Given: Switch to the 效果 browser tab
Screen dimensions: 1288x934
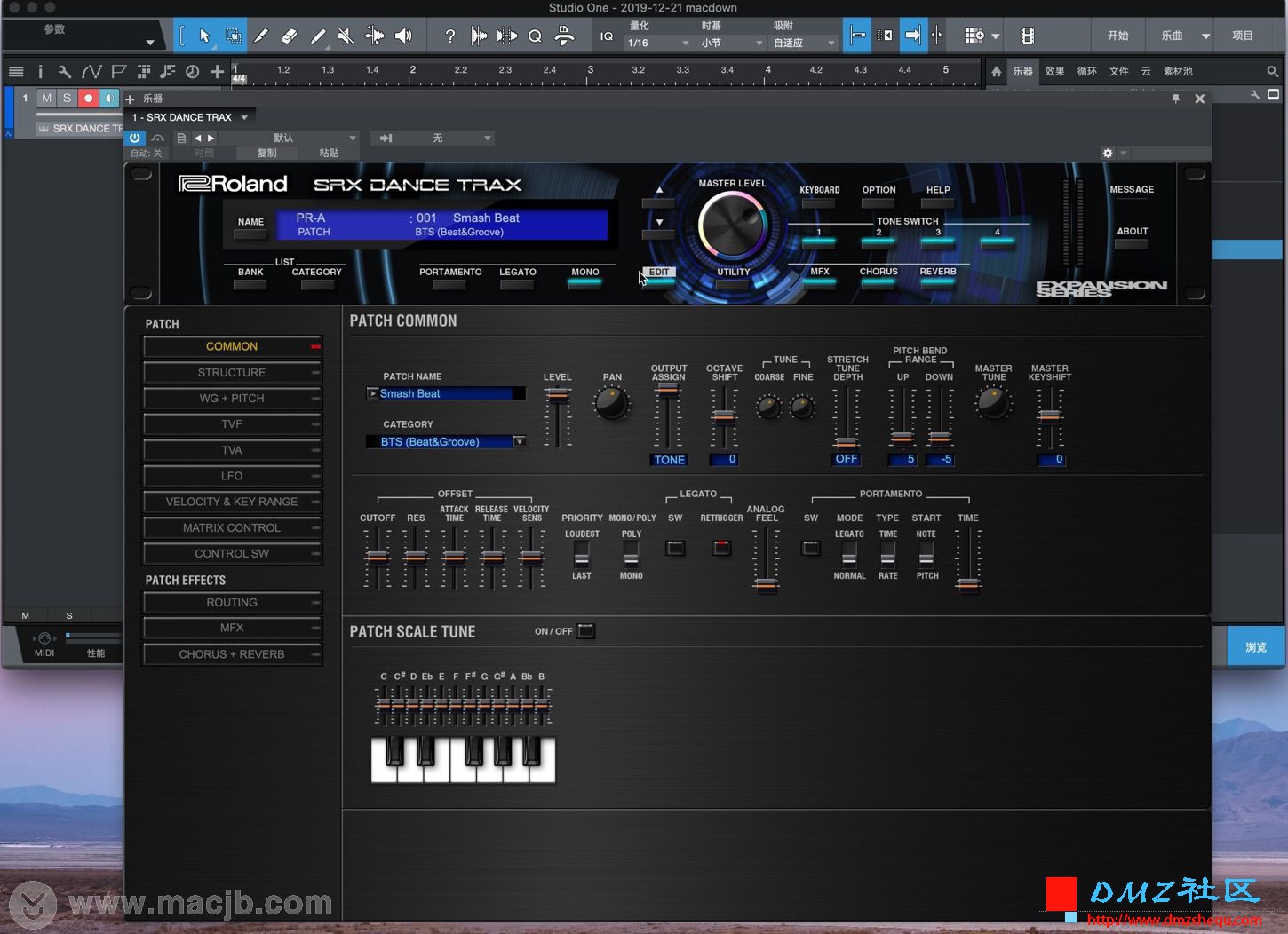Looking at the screenshot, I should tap(1054, 71).
